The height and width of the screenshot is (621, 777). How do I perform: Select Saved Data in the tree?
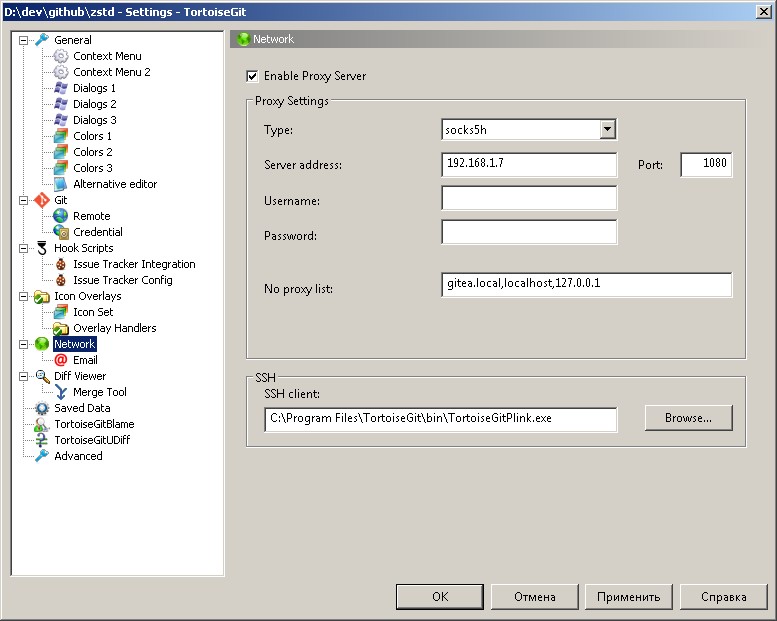82,408
